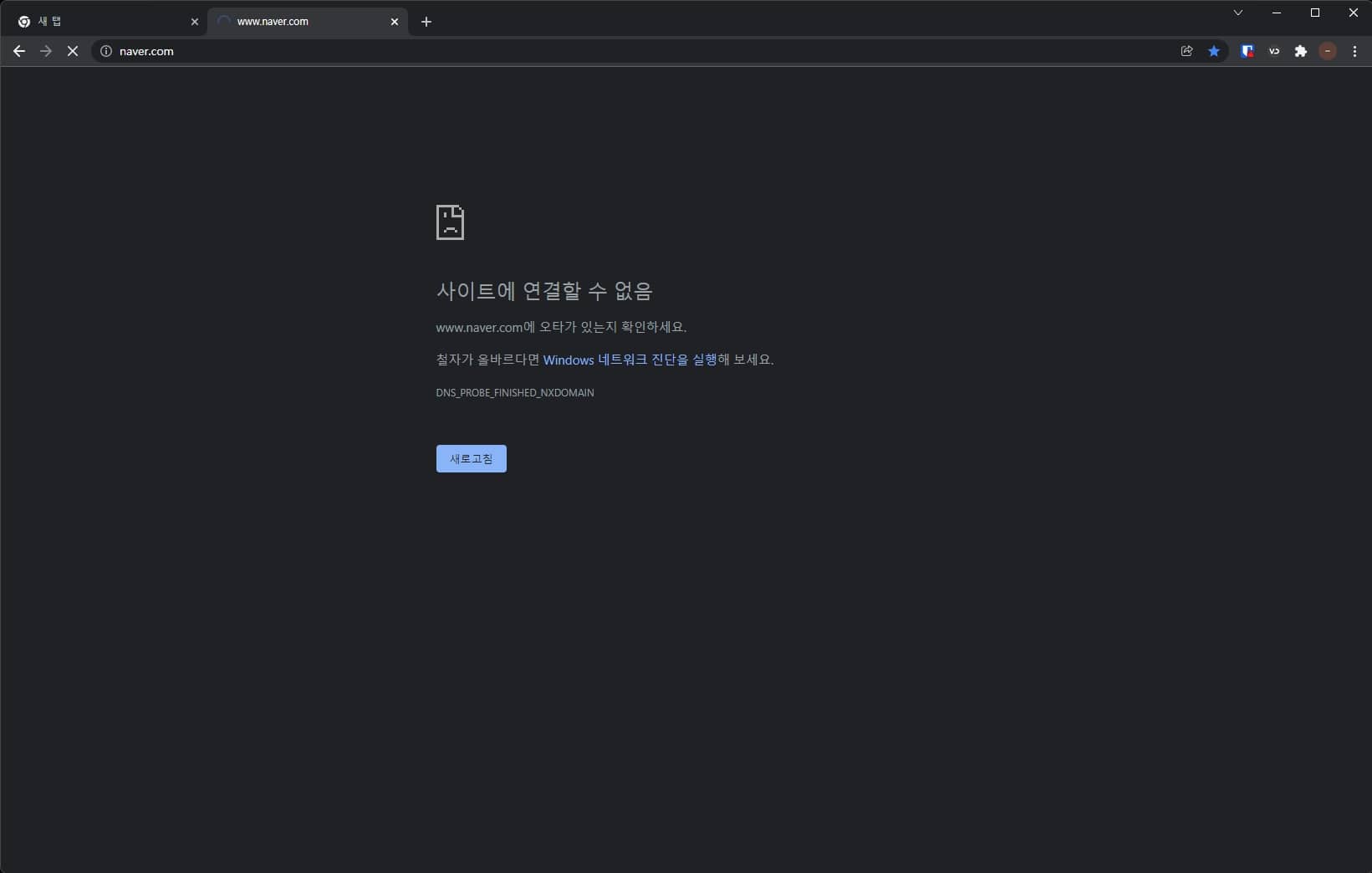This screenshot has height=873, width=1372.
Task: Switch to the 새 탭 tab
Action: [x=100, y=22]
